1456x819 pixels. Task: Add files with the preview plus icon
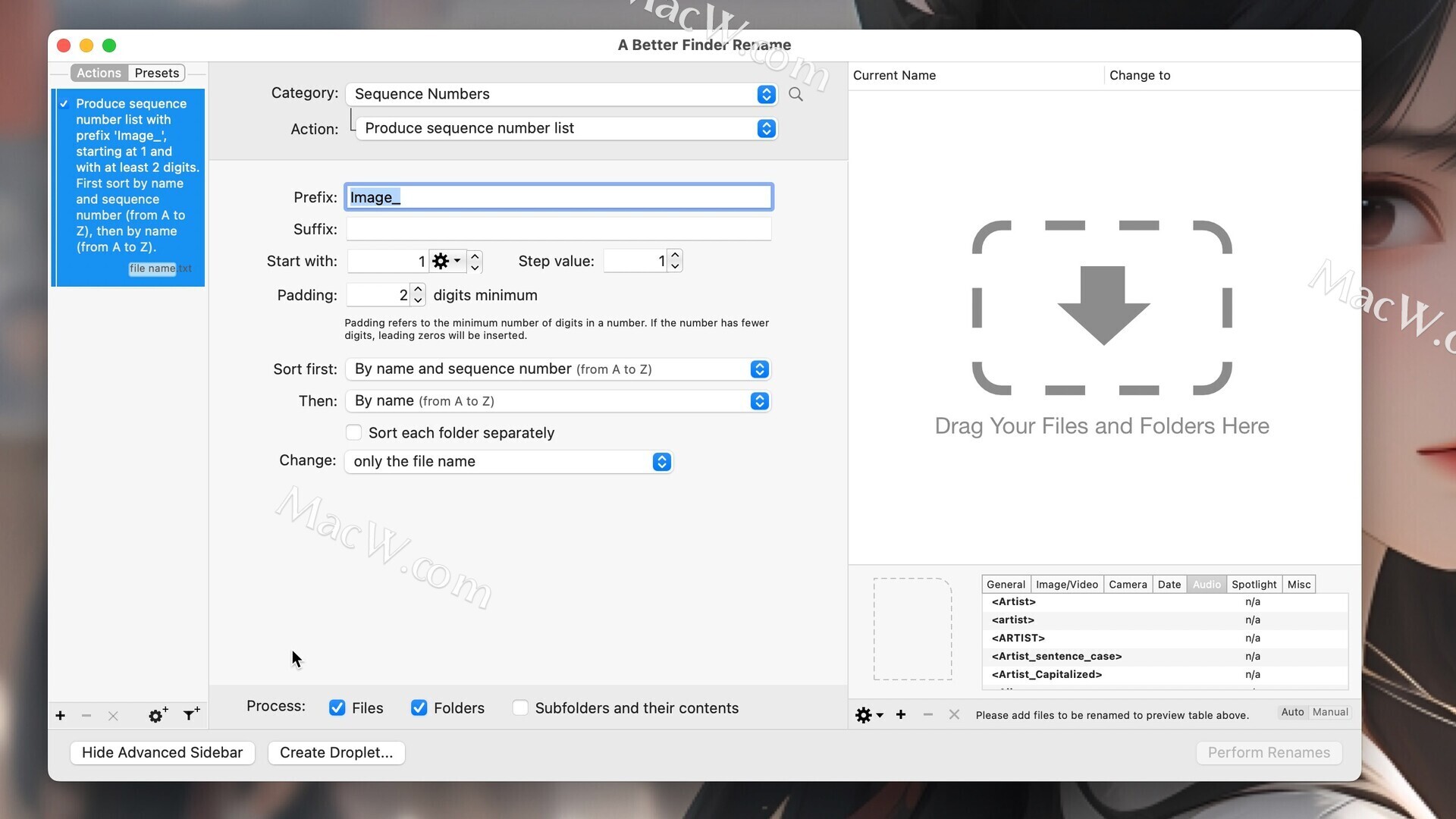pyautogui.click(x=901, y=714)
